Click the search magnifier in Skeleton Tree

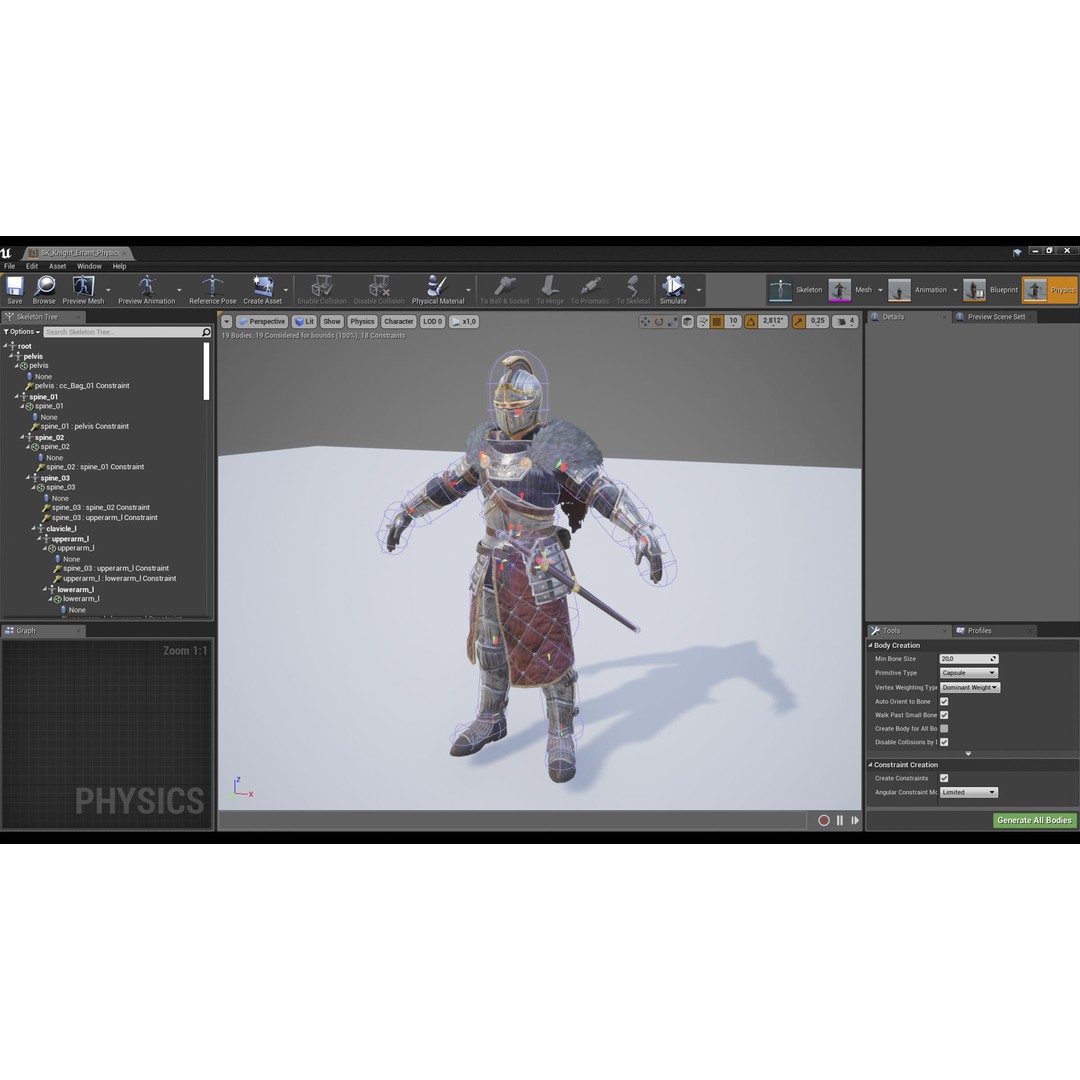coord(206,332)
